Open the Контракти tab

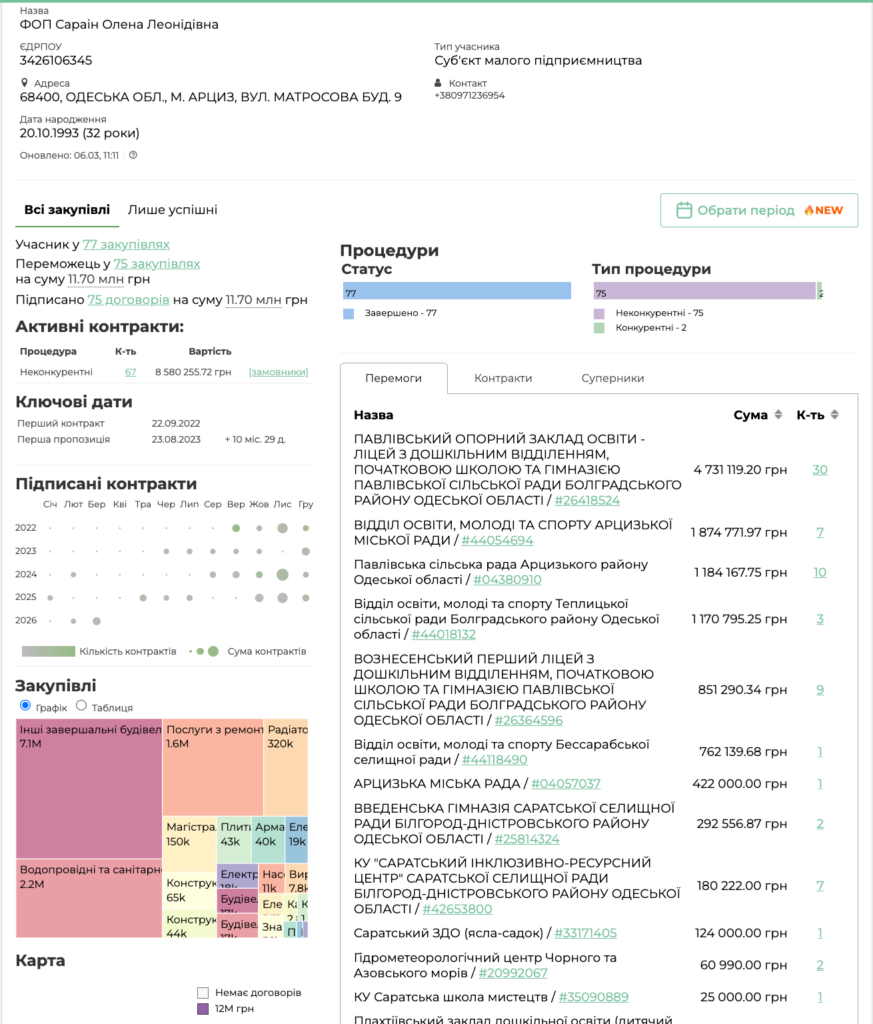point(503,379)
